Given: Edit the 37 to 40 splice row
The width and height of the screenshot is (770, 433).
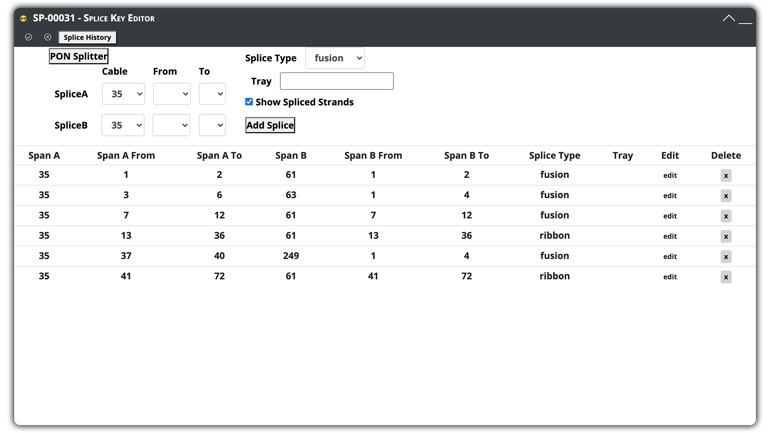Looking at the screenshot, I should point(670,257).
